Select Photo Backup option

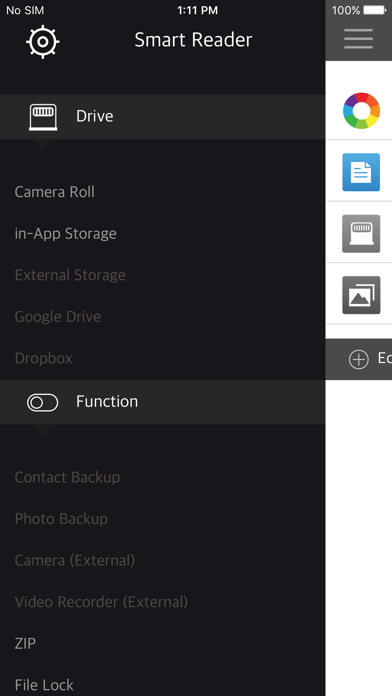coord(61,519)
